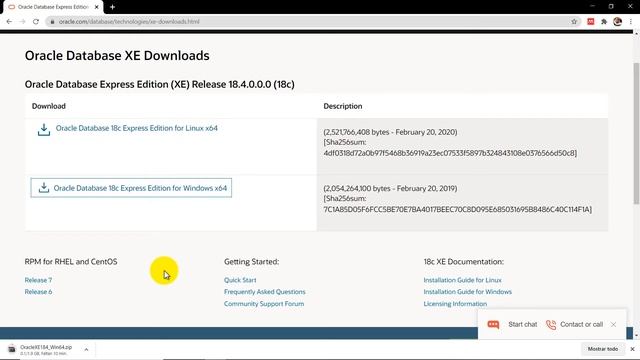Open the Quick Start link

[240, 280]
